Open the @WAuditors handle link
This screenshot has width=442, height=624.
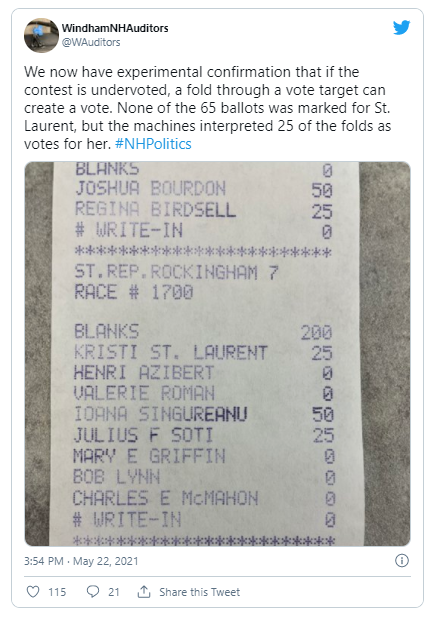pyautogui.click(x=91, y=42)
